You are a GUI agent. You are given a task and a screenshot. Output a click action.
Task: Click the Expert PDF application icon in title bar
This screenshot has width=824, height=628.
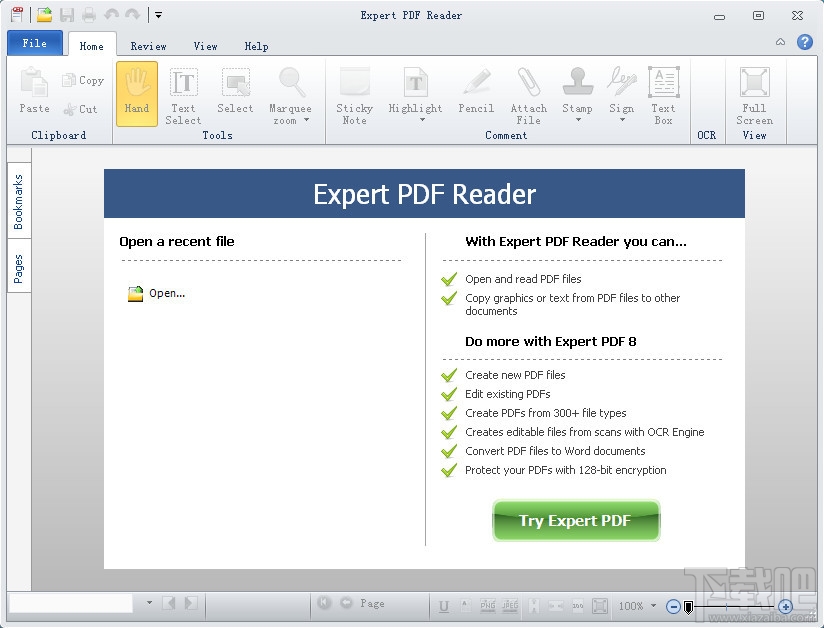pyautogui.click(x=17, y=15)
